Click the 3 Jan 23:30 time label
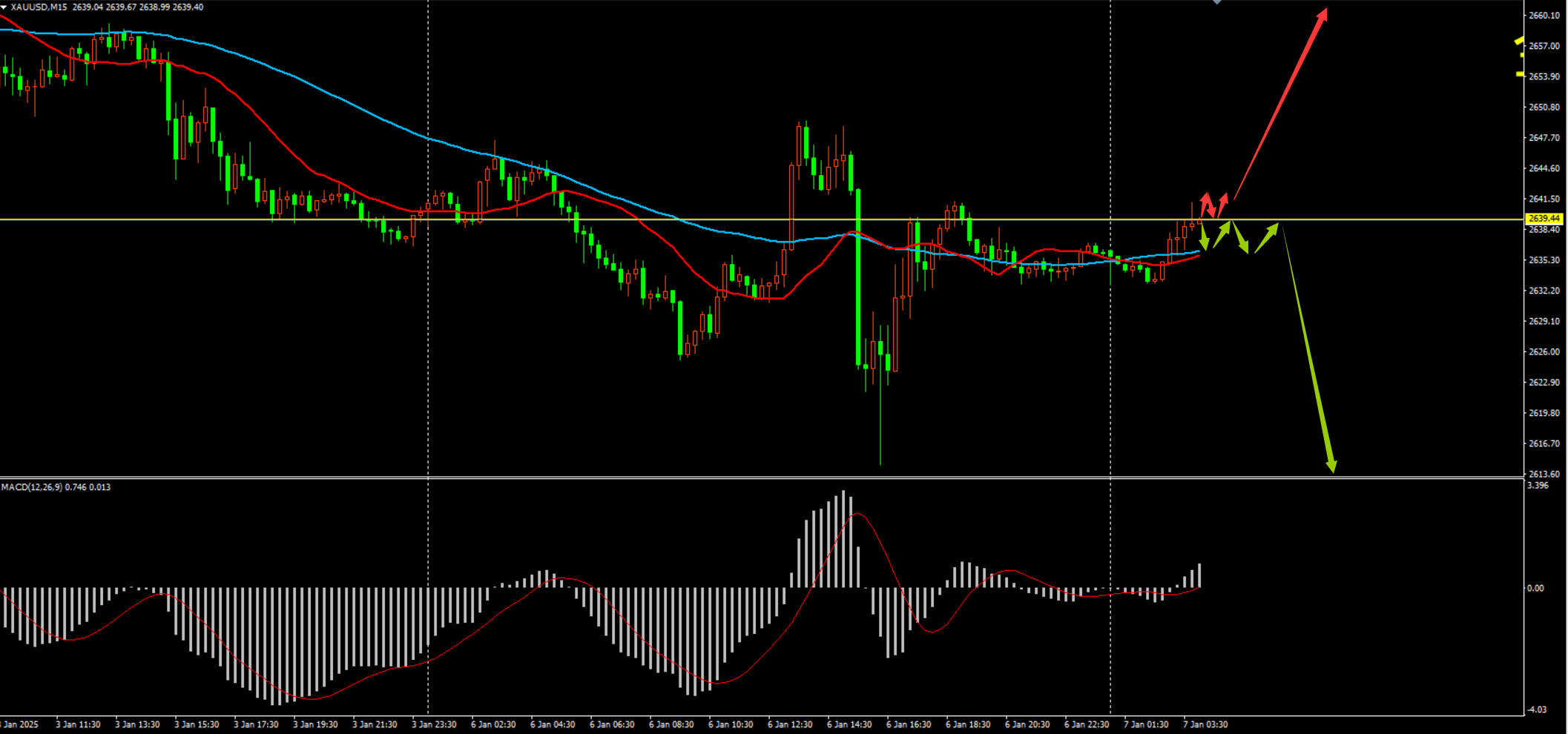Viewport: 1568px width, 734px height. [x=434, y=724]
